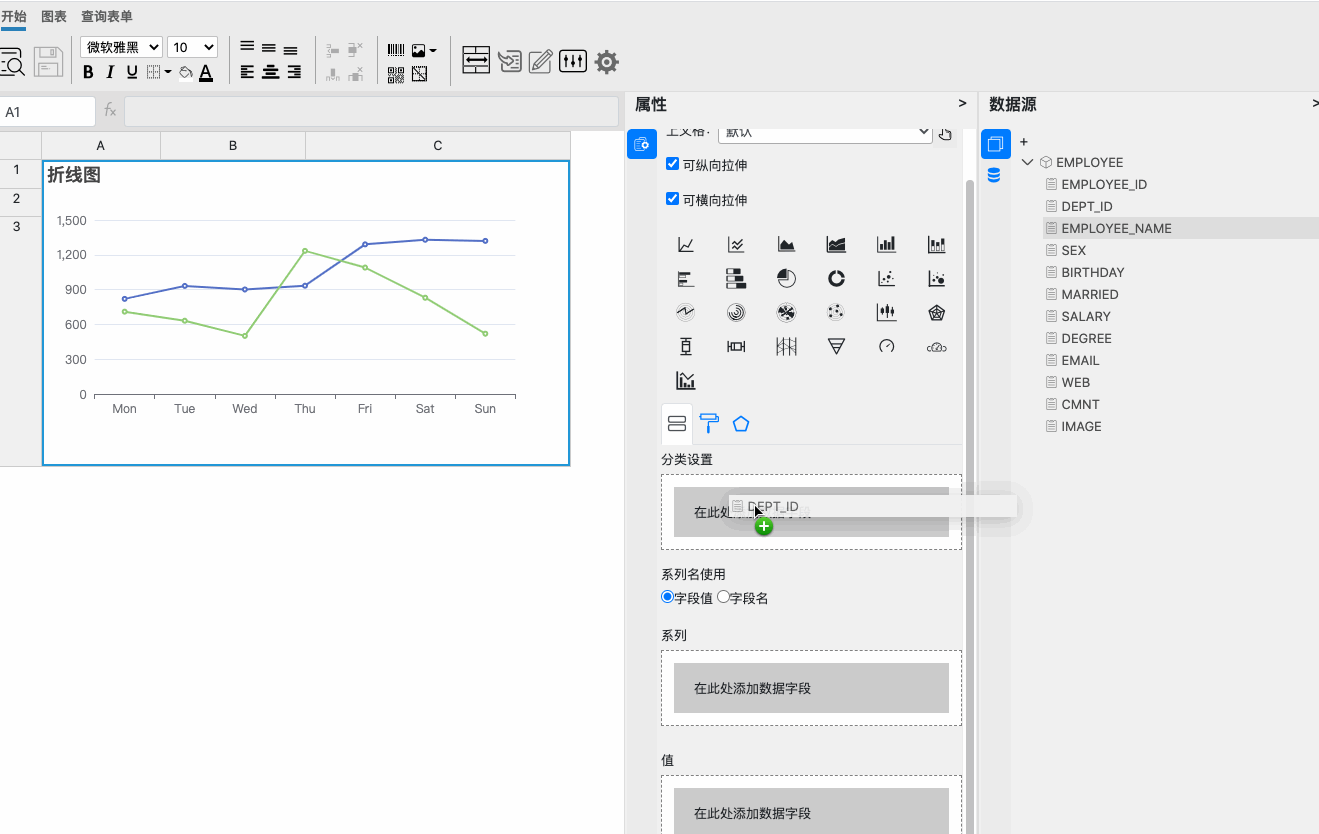
Task: Switch to the 图表 tab
Action: coord(54,16)
